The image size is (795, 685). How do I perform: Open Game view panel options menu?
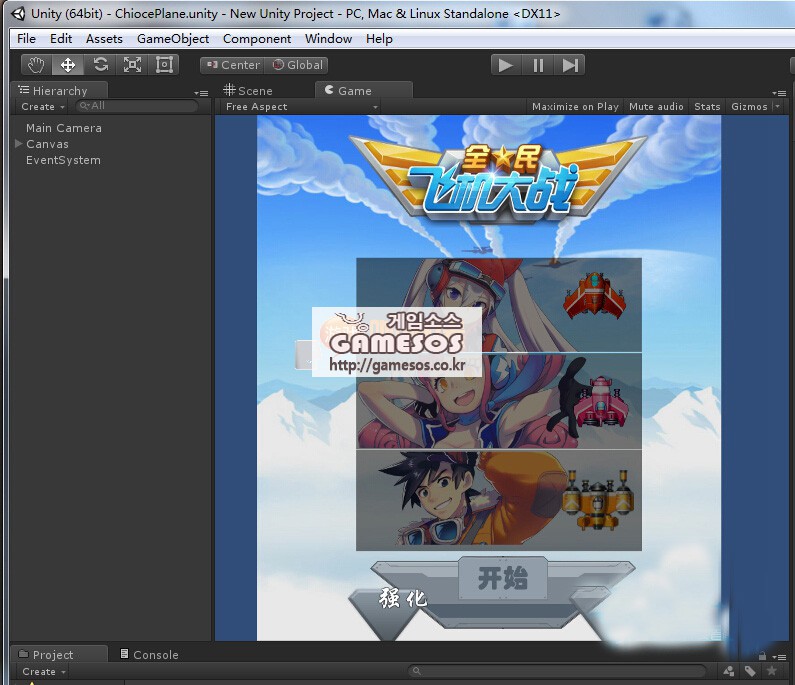[x=779, y=93]
